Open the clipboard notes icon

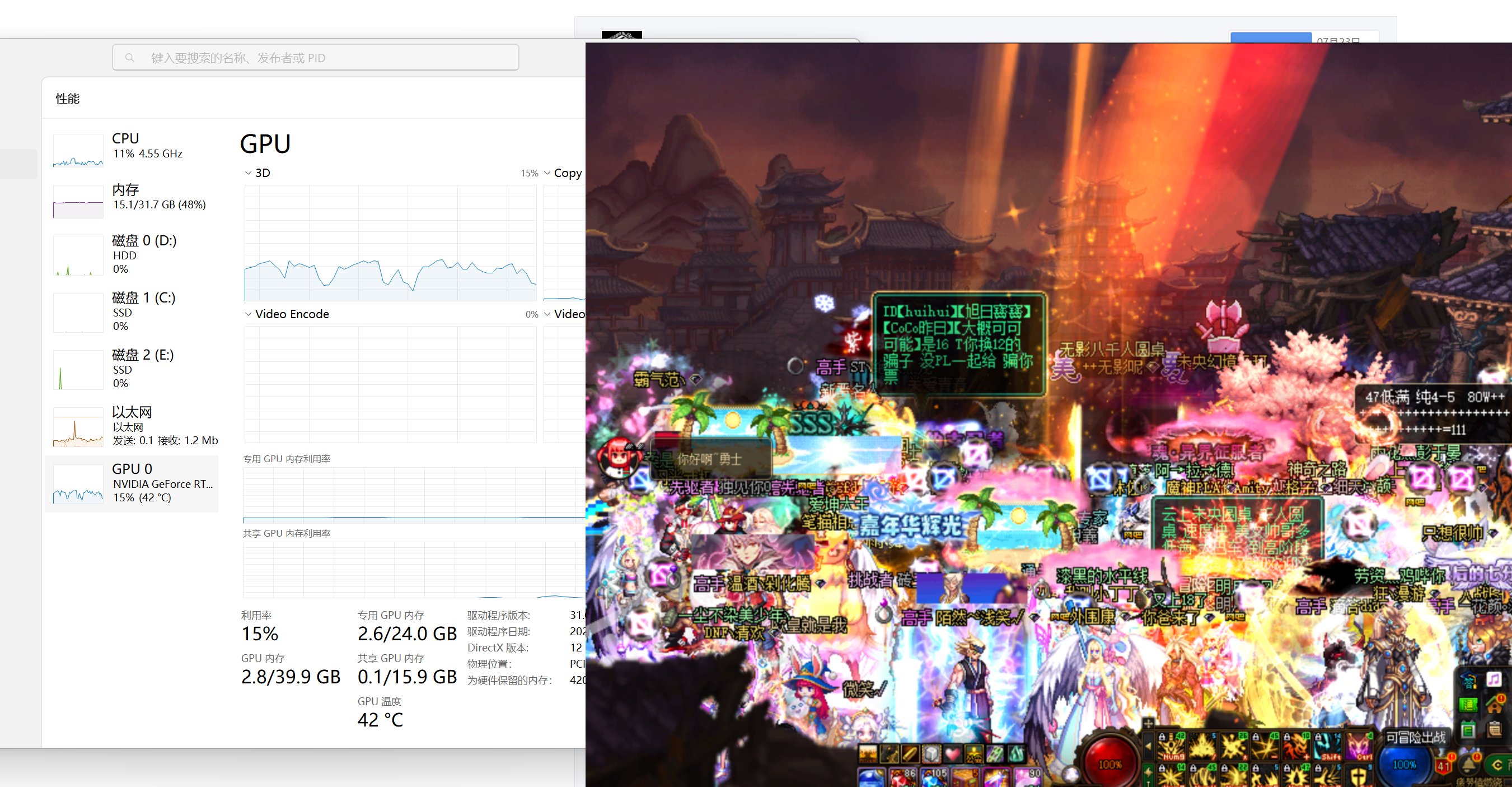(1495, 729)
